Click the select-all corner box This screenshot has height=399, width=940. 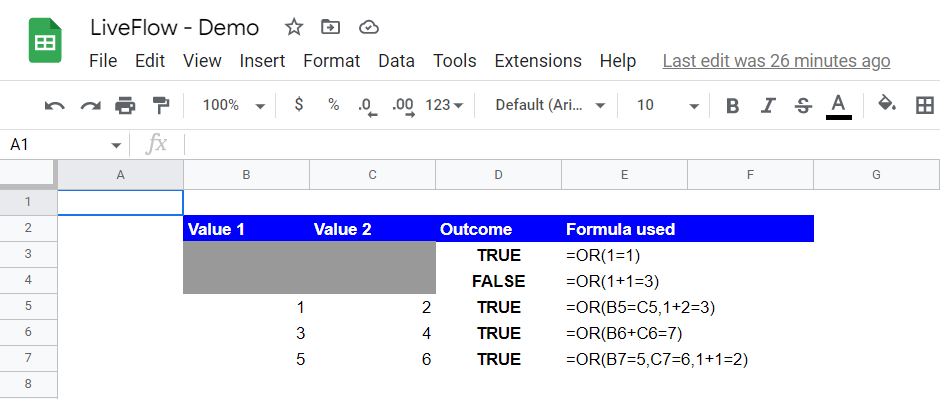(x=28, y=175)
